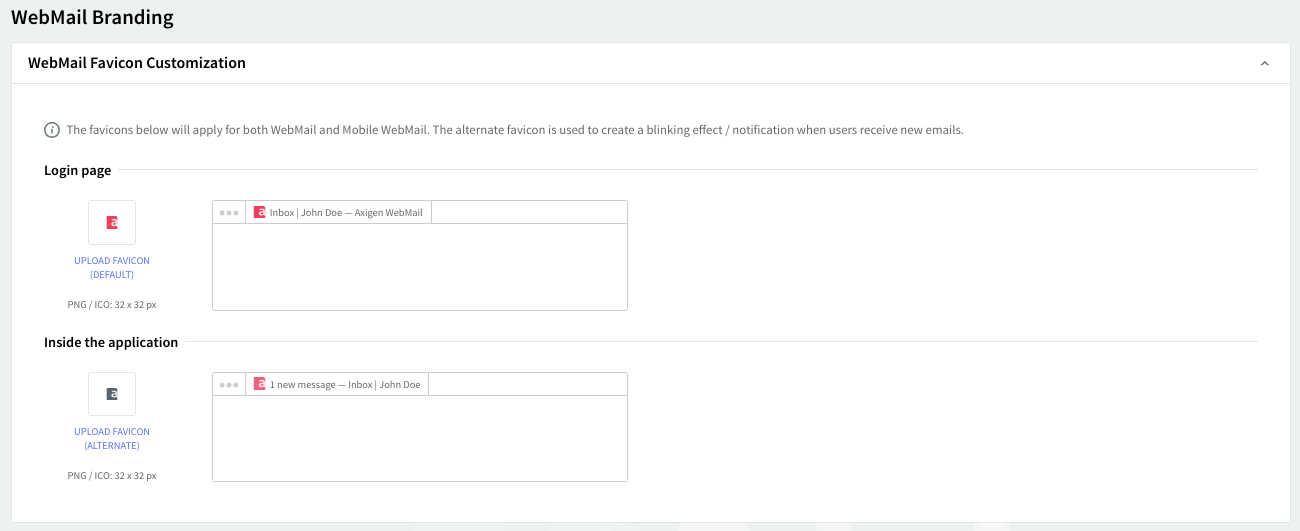Click the default red favicon image box
The image size is (1300, 531).
112,222
